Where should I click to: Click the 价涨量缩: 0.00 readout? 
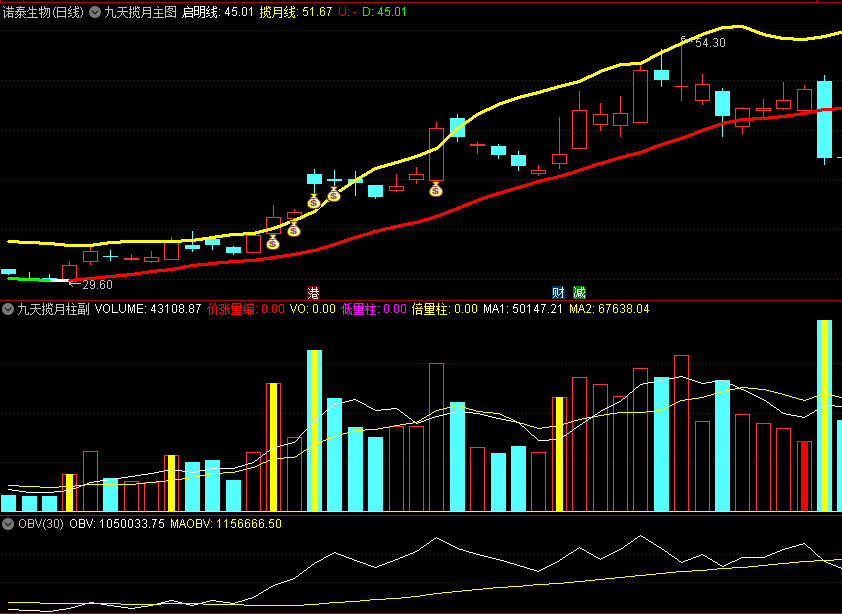pos(246,309)
